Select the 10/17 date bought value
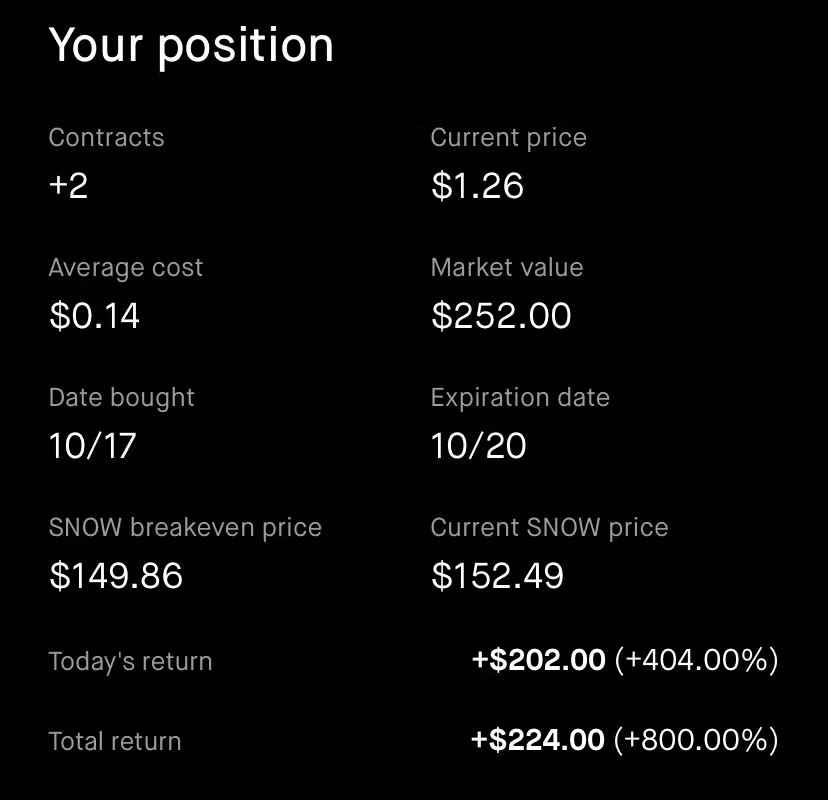 coord(92,446)
